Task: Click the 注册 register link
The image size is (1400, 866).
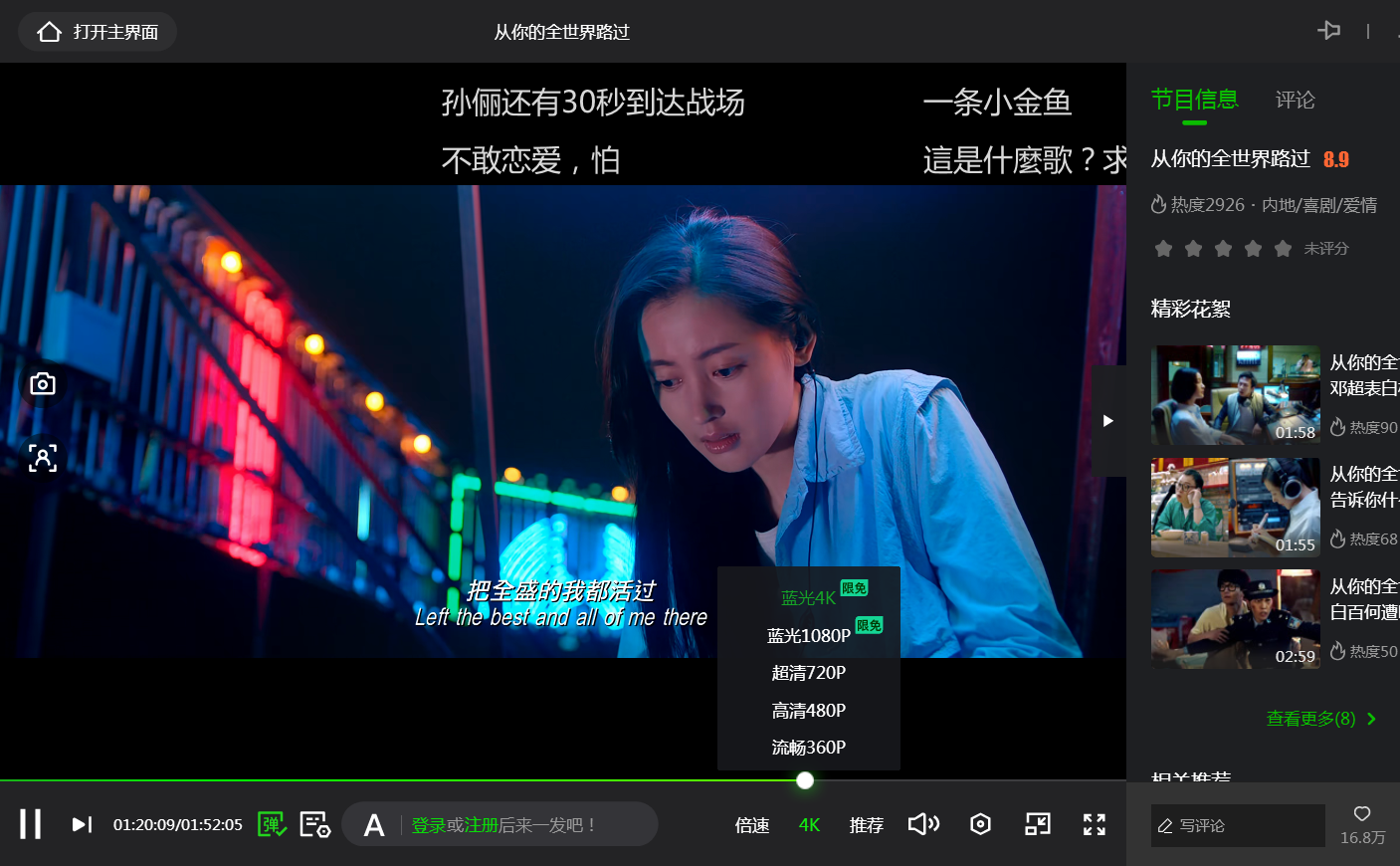Action: pyautogui.click(x=481, y=825)
